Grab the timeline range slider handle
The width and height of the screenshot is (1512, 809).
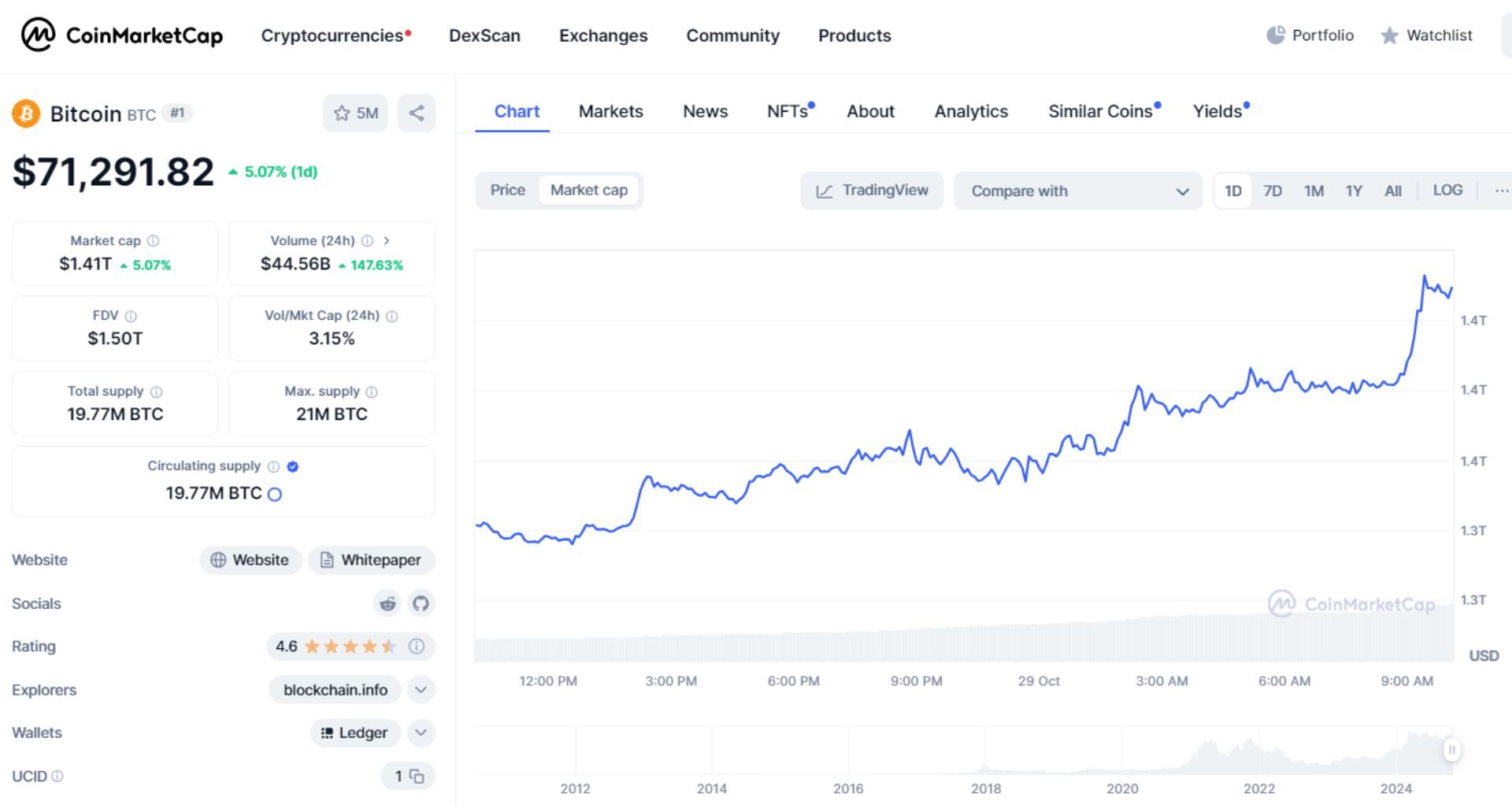(1451, 750)
